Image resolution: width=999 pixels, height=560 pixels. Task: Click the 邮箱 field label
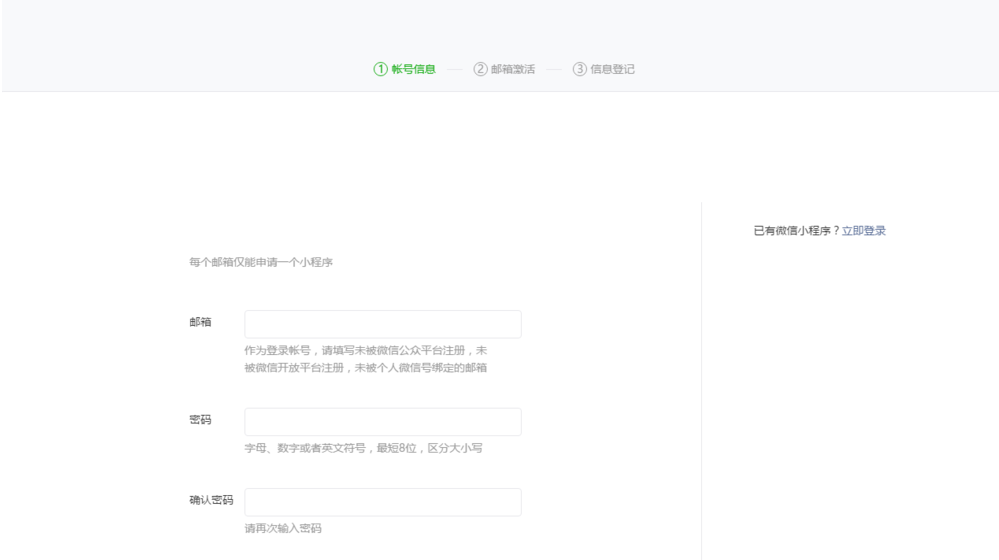200,322
